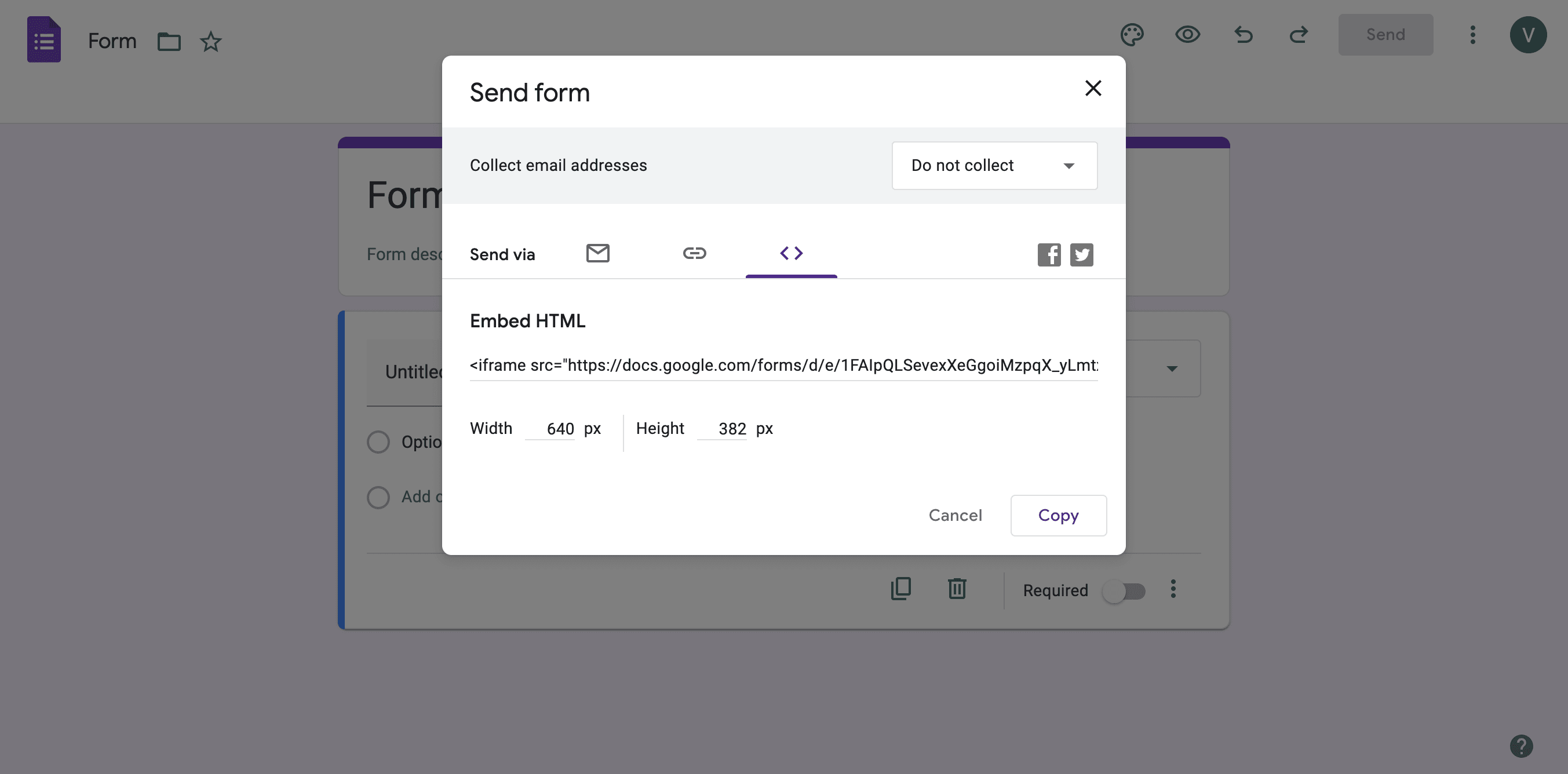Select the embed HTML tab

792,253
